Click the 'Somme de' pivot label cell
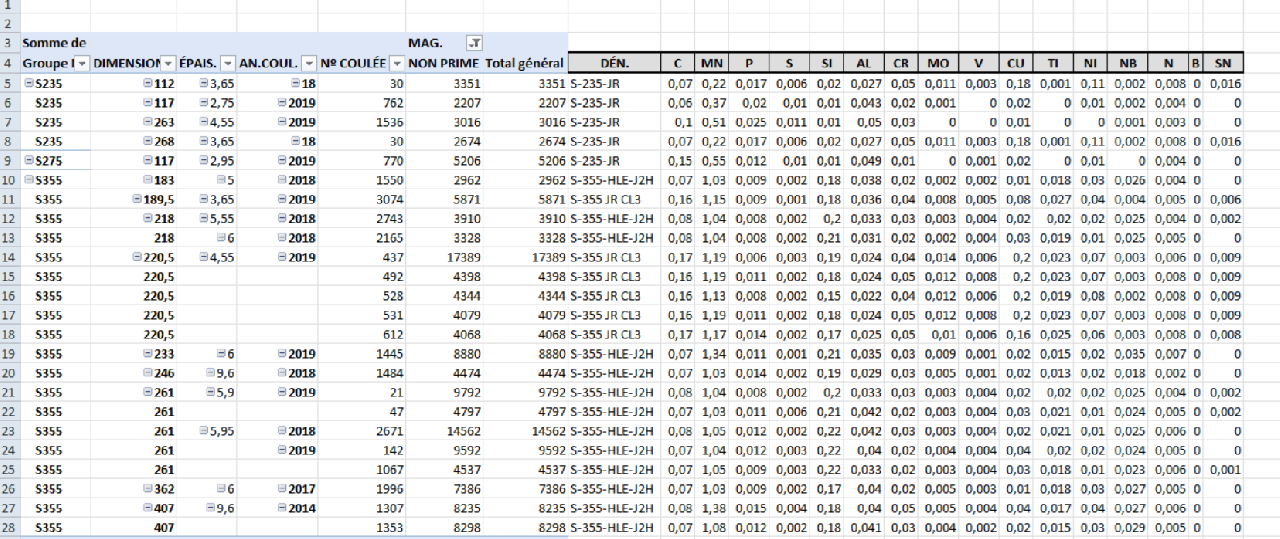The width and height of the screenshot is (1280, 539). (x=55, y=43)
